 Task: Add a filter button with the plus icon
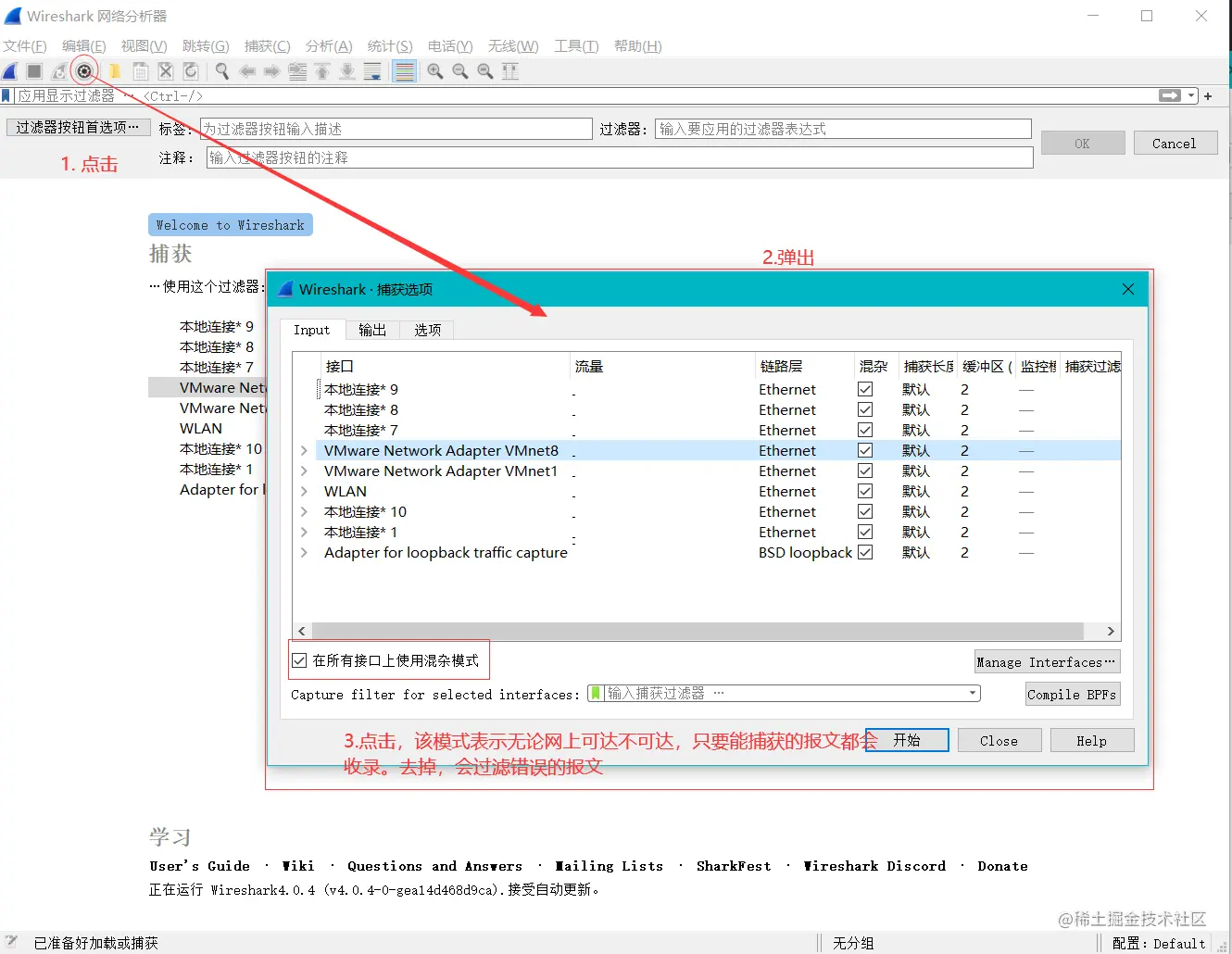(x=1208, y=96)
